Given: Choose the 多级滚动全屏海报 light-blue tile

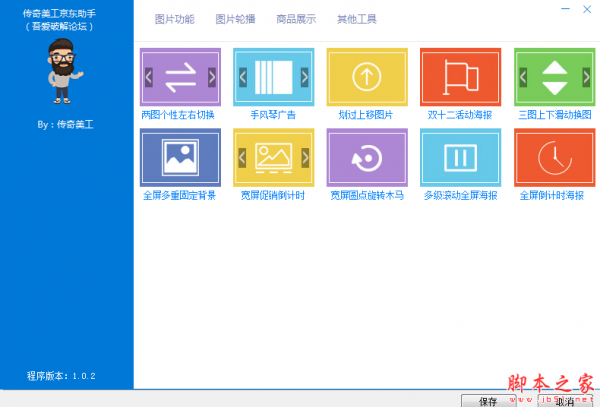Looking at the screenshot, I should tap(460, 157).
